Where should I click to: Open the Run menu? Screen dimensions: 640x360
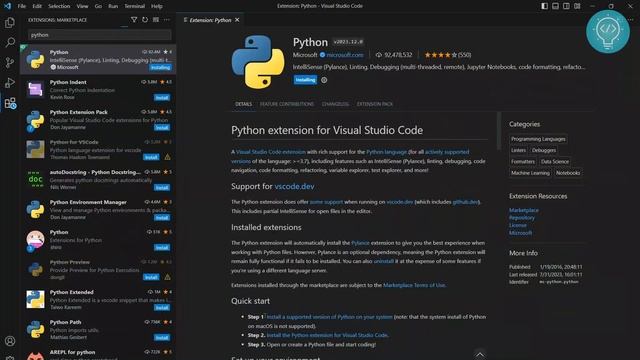[113, 6]
